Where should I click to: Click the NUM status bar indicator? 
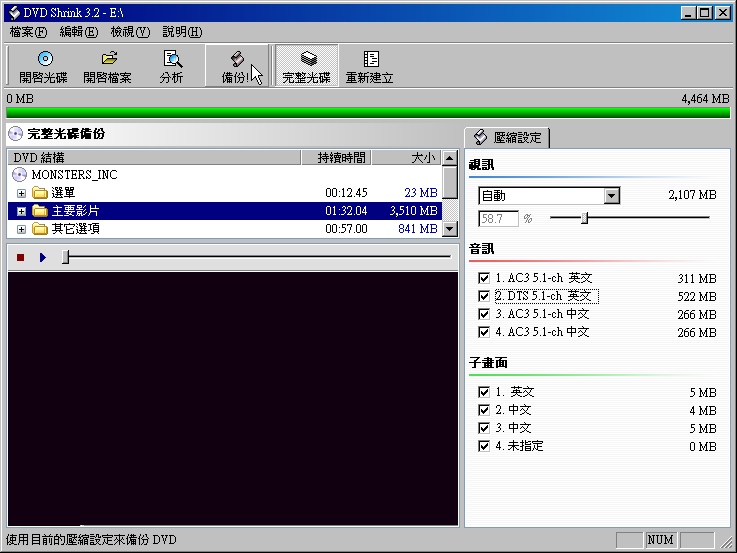point(660,540)
